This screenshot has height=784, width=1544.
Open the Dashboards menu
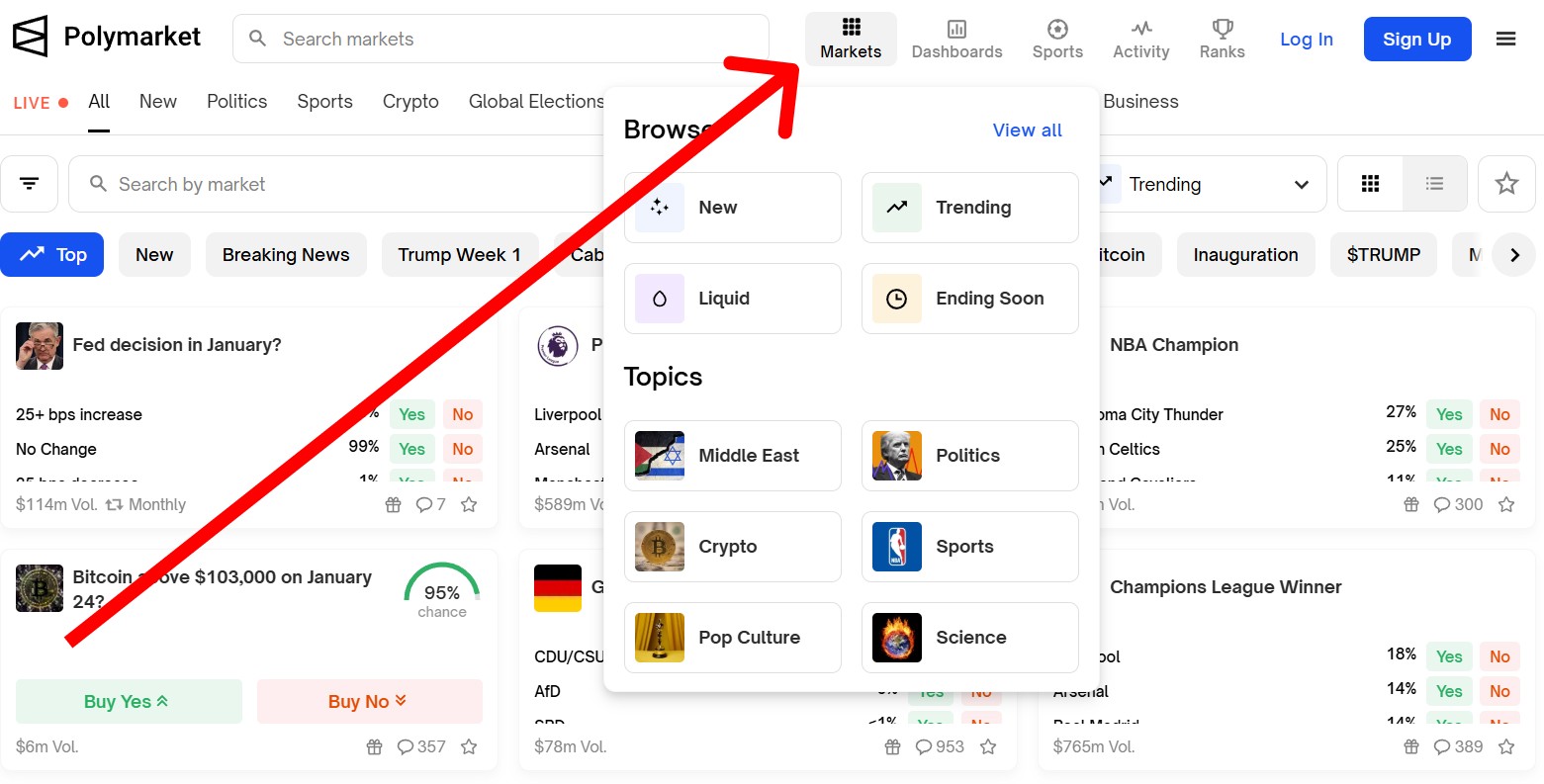click(x=956, y=40)
